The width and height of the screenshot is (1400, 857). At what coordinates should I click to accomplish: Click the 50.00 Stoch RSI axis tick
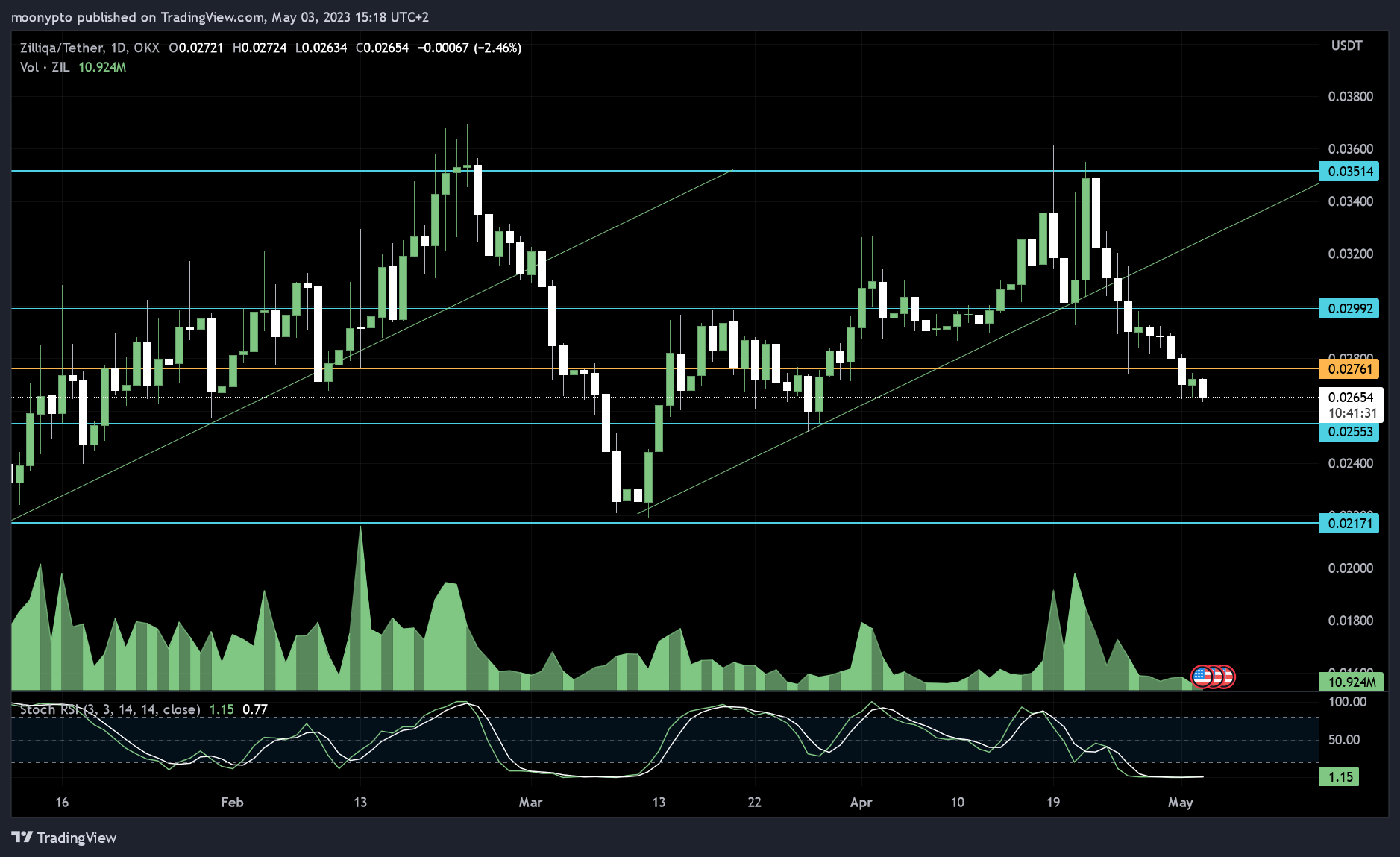tap(1345, 740)
